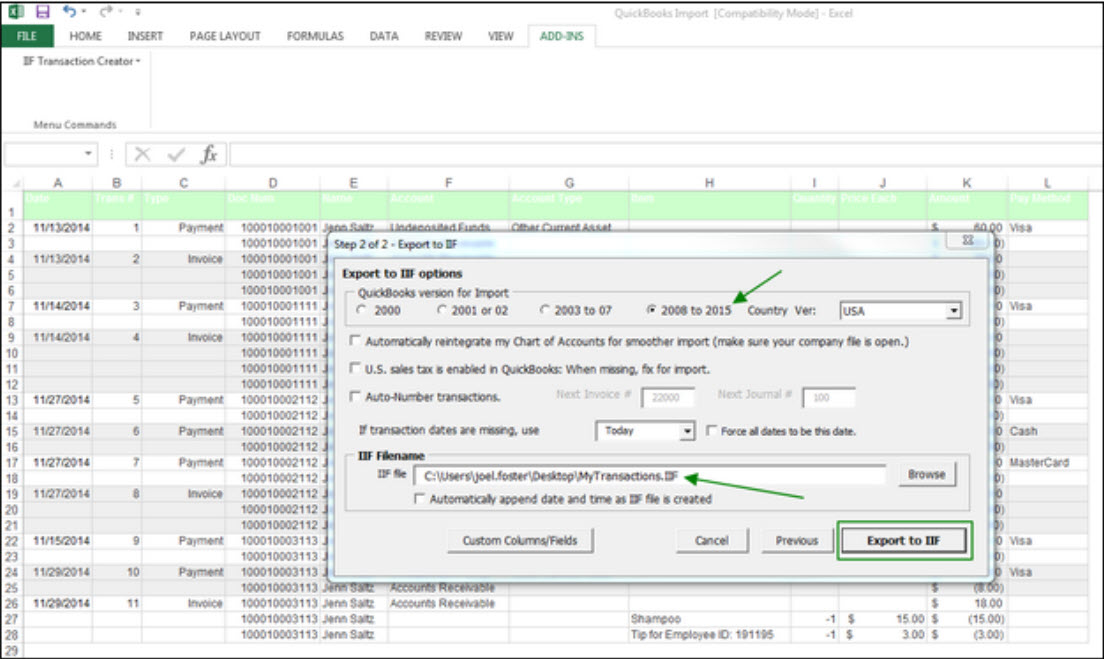Image resolution: width=1104 pixels, height=659 pixels.
Task: Undo the last action
Action: (x=68, y=11)
